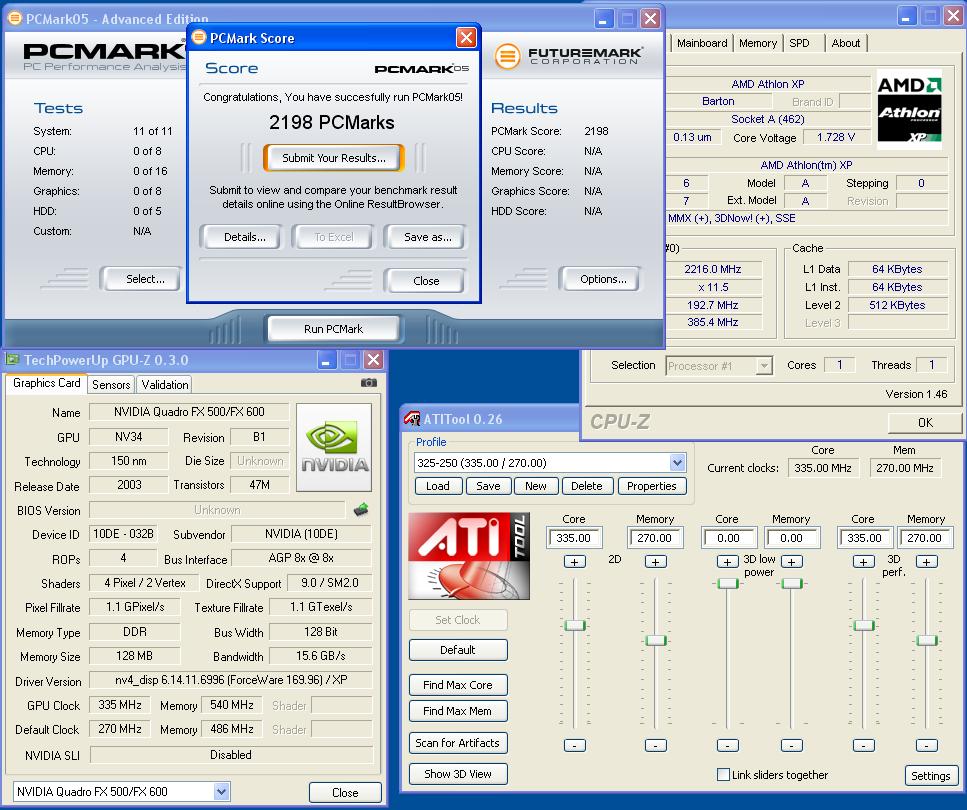
Task: Click Load profile button in ATITool
Action: [x=438, y=486]
